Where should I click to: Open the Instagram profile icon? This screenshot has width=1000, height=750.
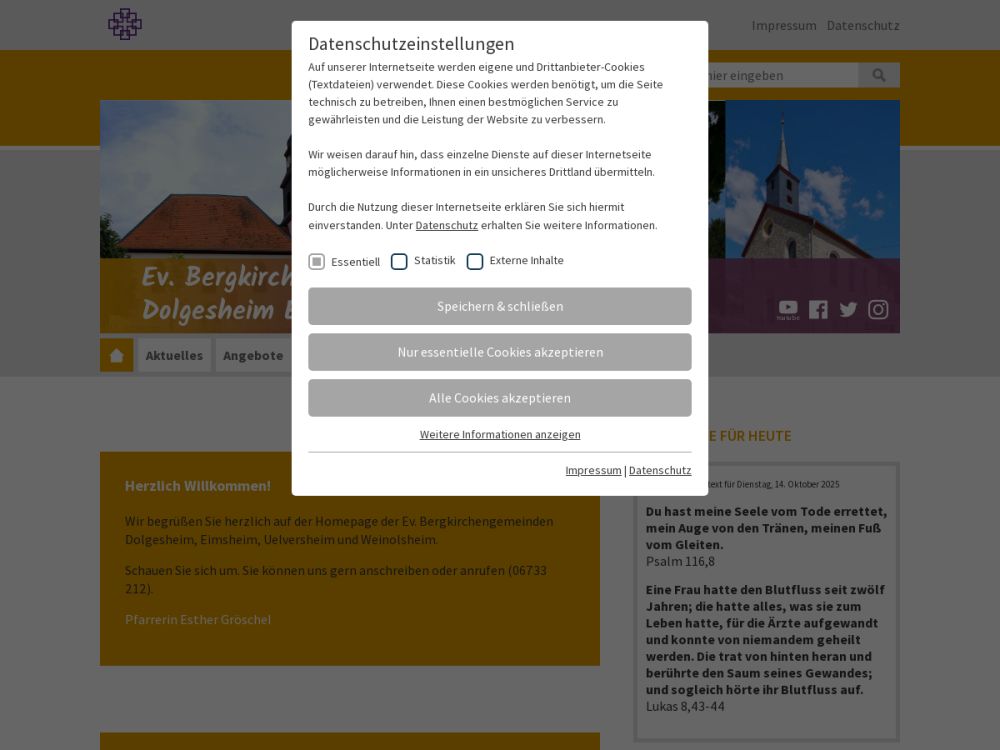click(x=878, y=309)
